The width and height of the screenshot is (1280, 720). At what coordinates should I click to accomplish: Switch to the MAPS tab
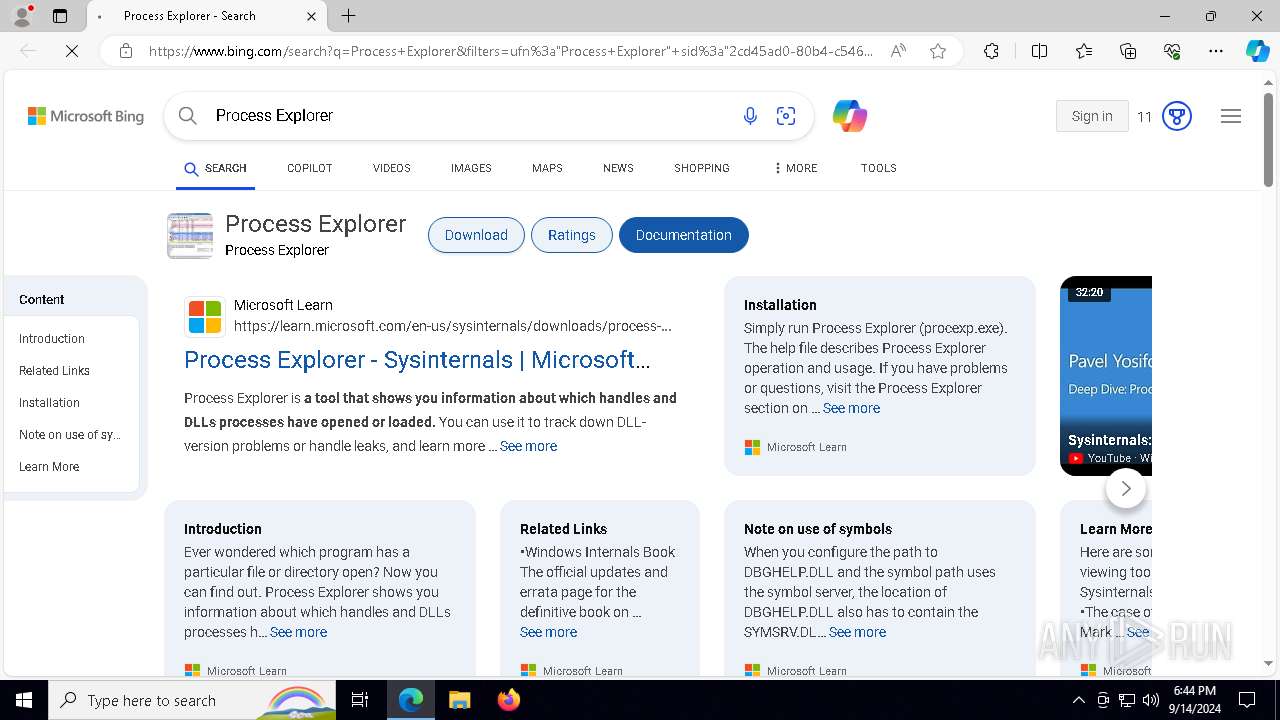(x=547, y=168)
